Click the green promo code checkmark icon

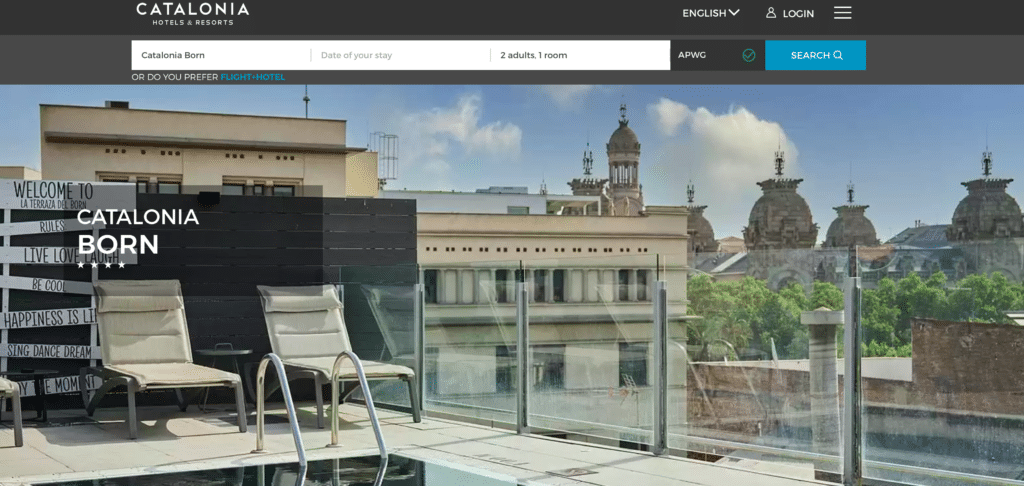coord(749,56)
